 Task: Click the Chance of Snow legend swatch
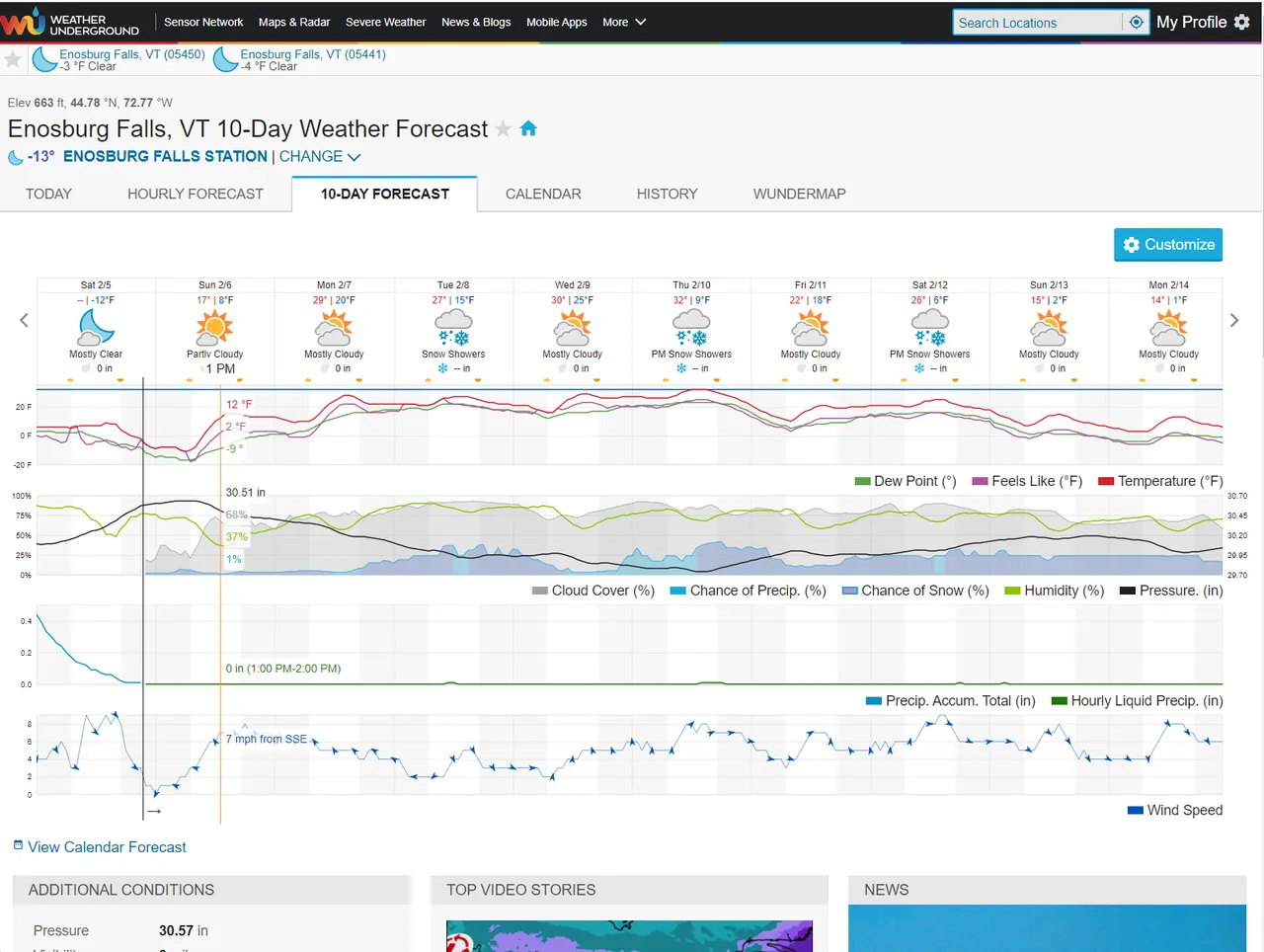coord(849,591)
